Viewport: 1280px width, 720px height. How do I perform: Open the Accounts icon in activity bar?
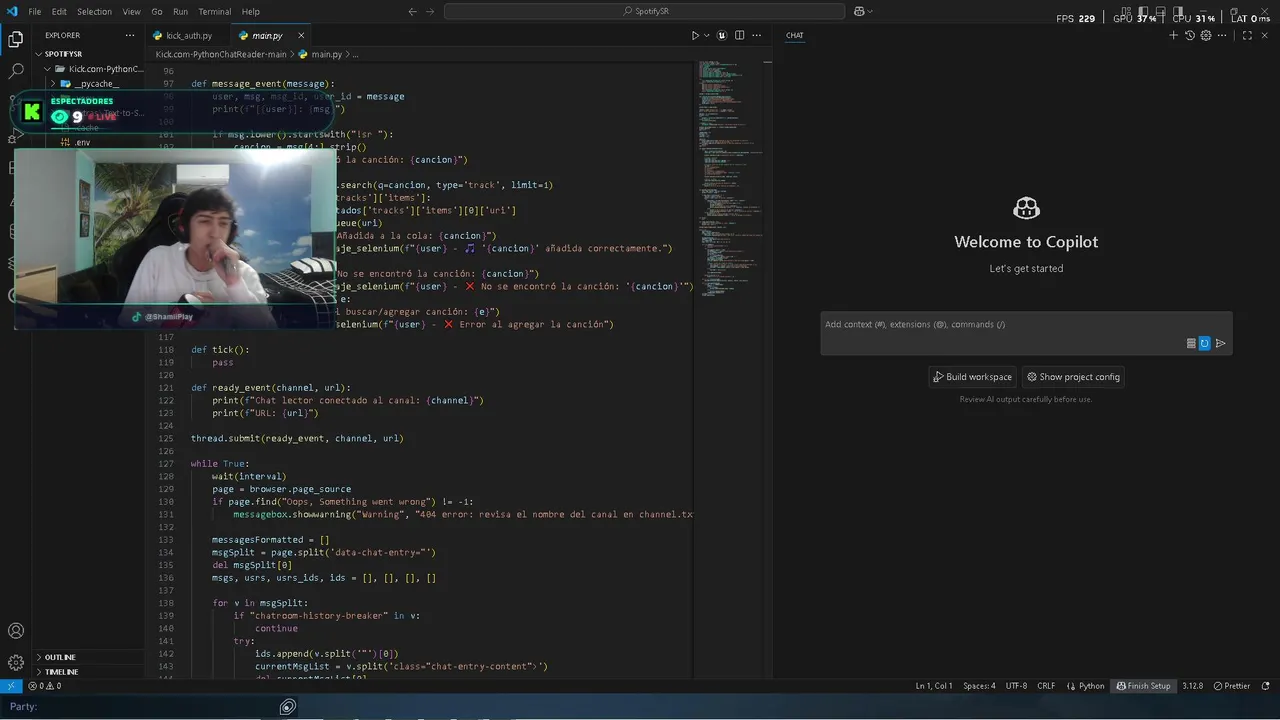(x=16, y=631)
